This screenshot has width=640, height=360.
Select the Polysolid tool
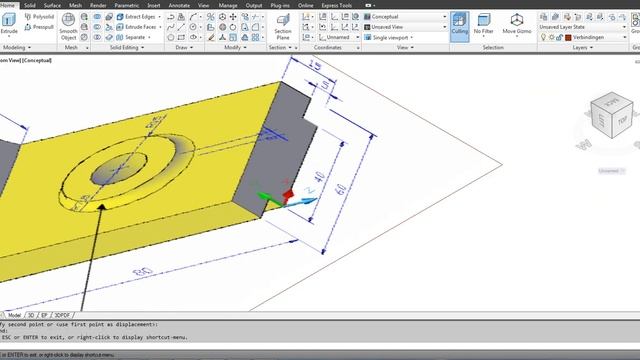39,17
